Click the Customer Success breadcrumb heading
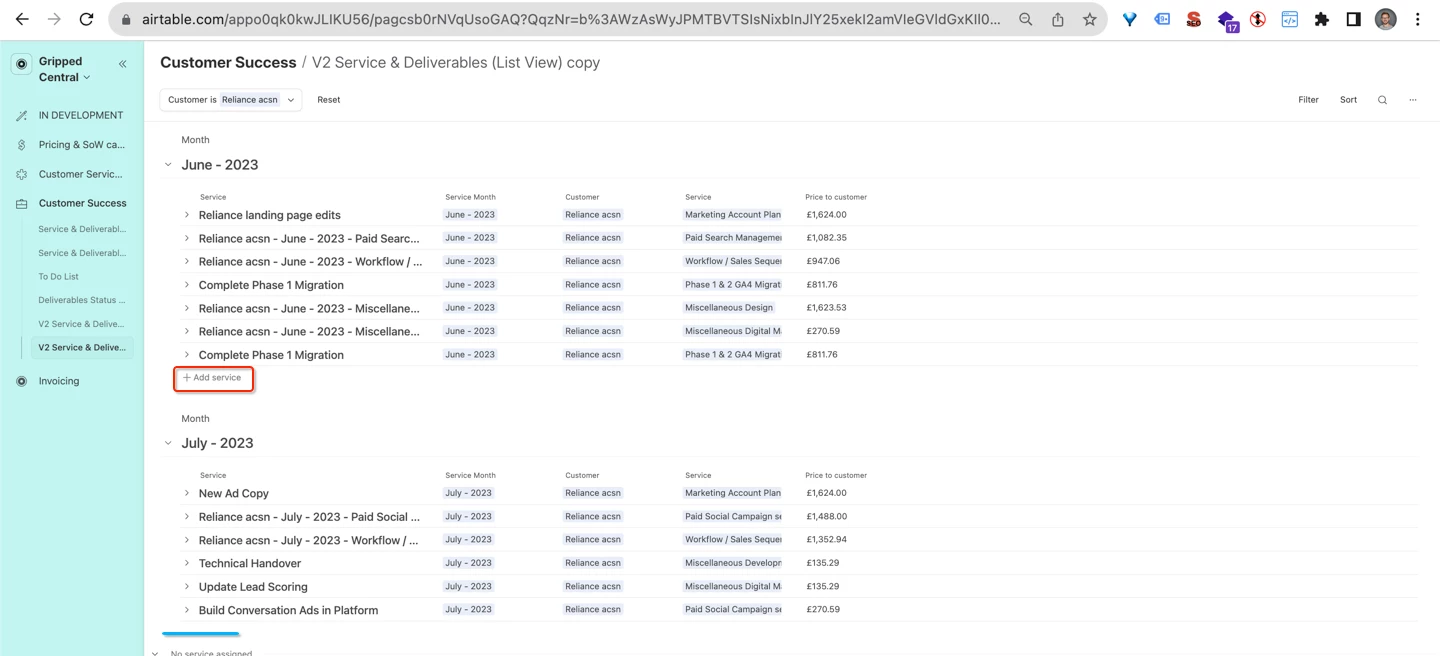 coord(228,62)
